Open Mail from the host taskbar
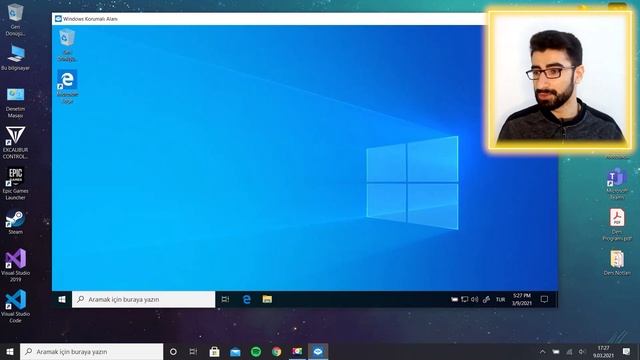Screen dimensions: 640x360 tap(235, 352)
